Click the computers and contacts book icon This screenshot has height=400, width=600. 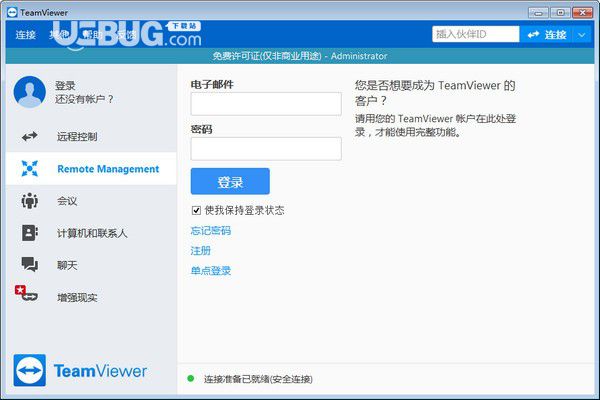pos(29,233)
